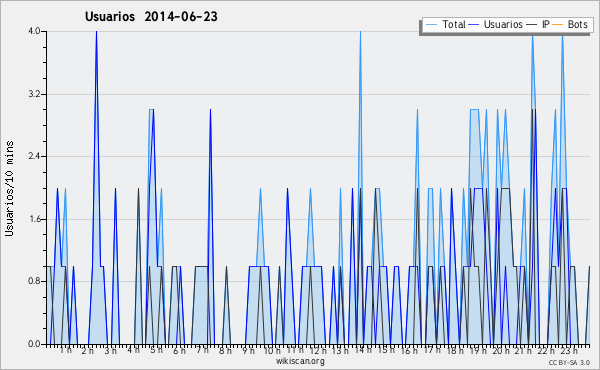Click the light blue Total legend line
Screen dimensions: 600x370
(431, 25)
